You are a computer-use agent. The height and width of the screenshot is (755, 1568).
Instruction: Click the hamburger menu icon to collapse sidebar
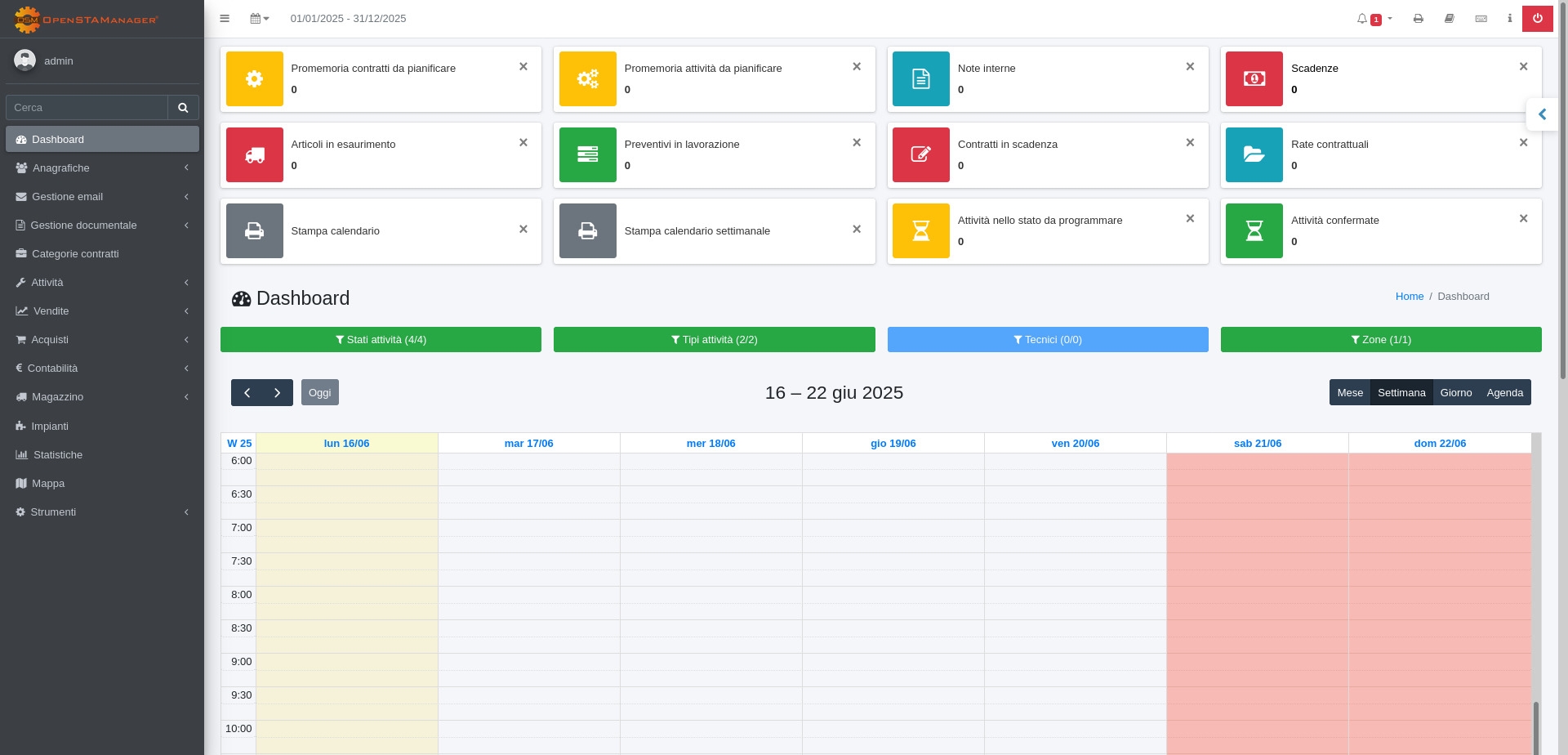[x=225, y=18]
